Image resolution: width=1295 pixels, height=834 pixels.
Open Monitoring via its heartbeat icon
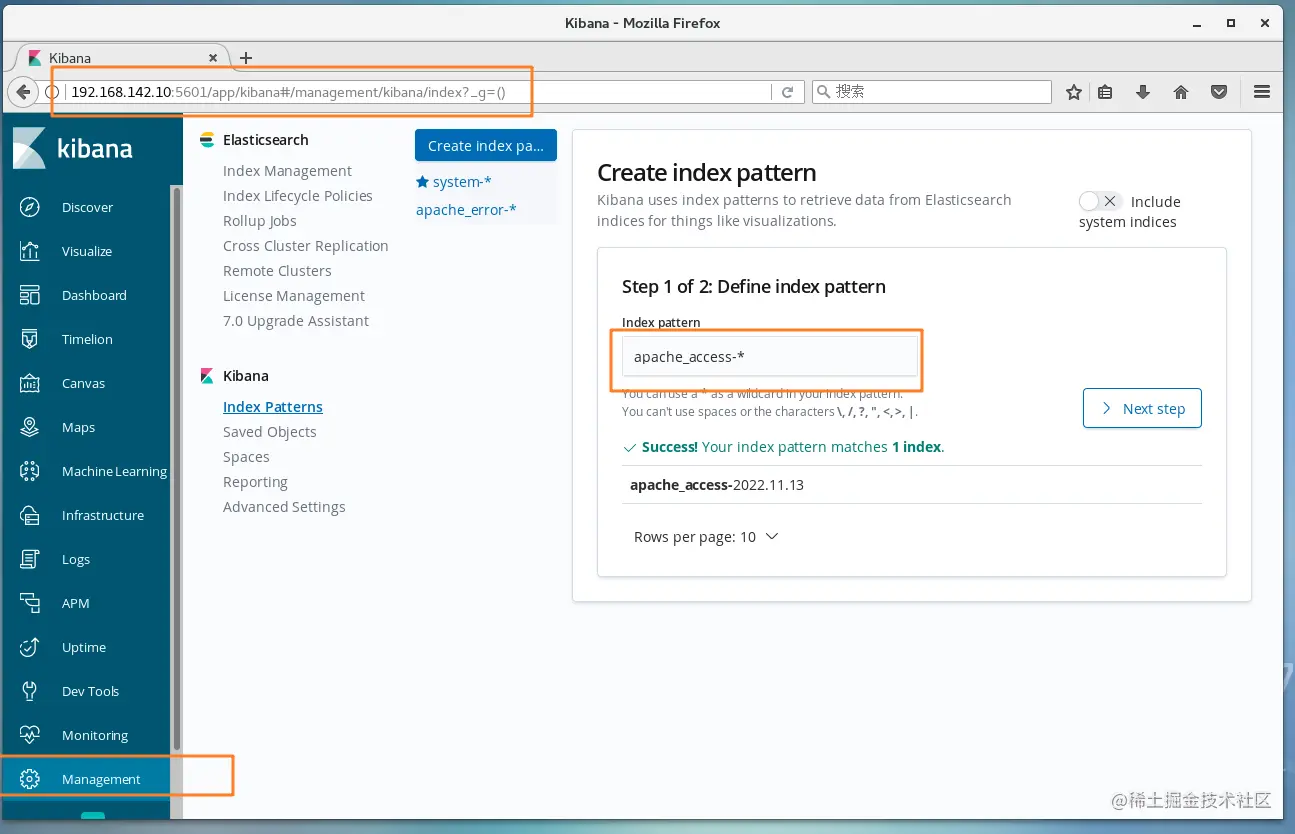click(30, 735)
